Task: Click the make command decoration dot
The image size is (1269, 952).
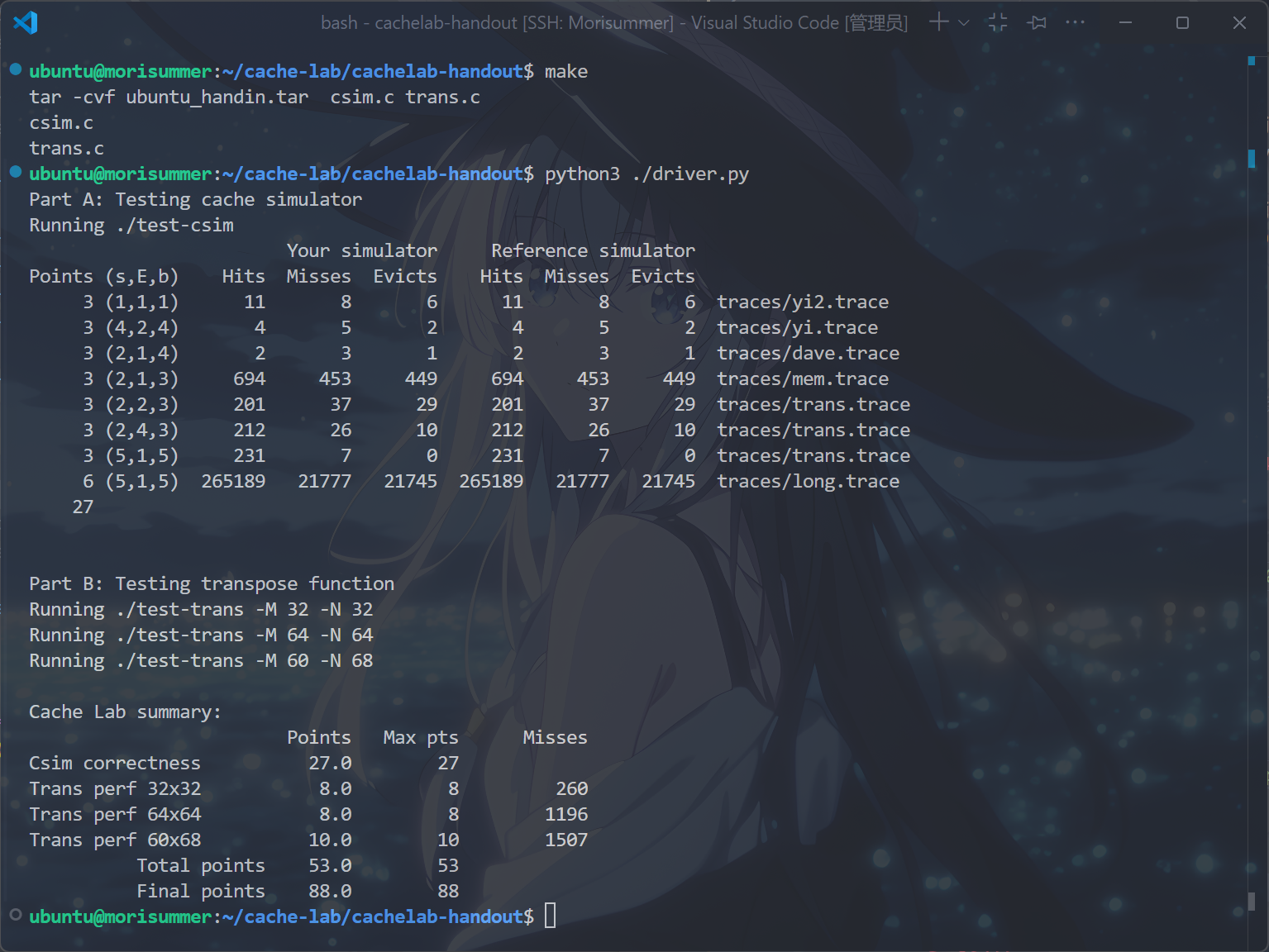Action: 16,69
